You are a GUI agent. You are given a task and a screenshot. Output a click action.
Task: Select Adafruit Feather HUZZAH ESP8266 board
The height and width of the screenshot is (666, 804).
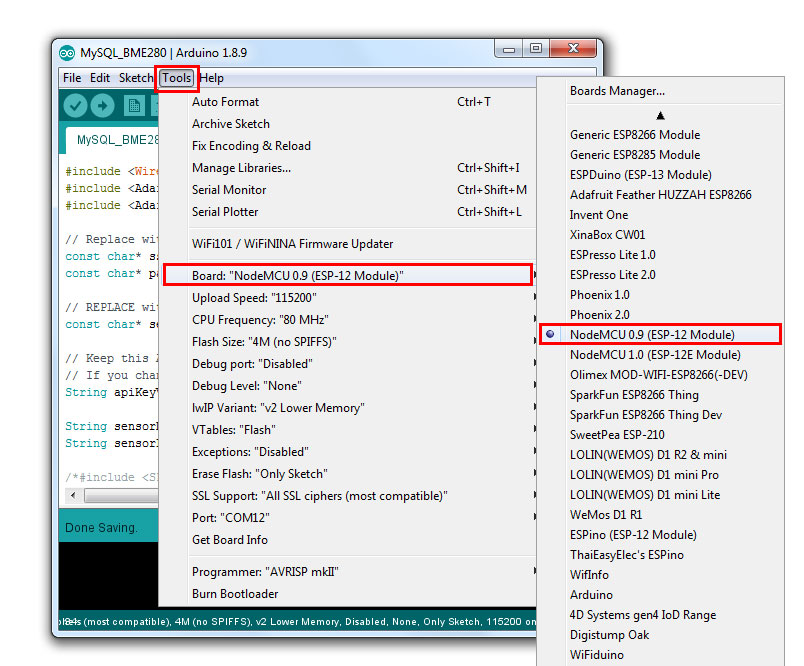pos(660,195)
